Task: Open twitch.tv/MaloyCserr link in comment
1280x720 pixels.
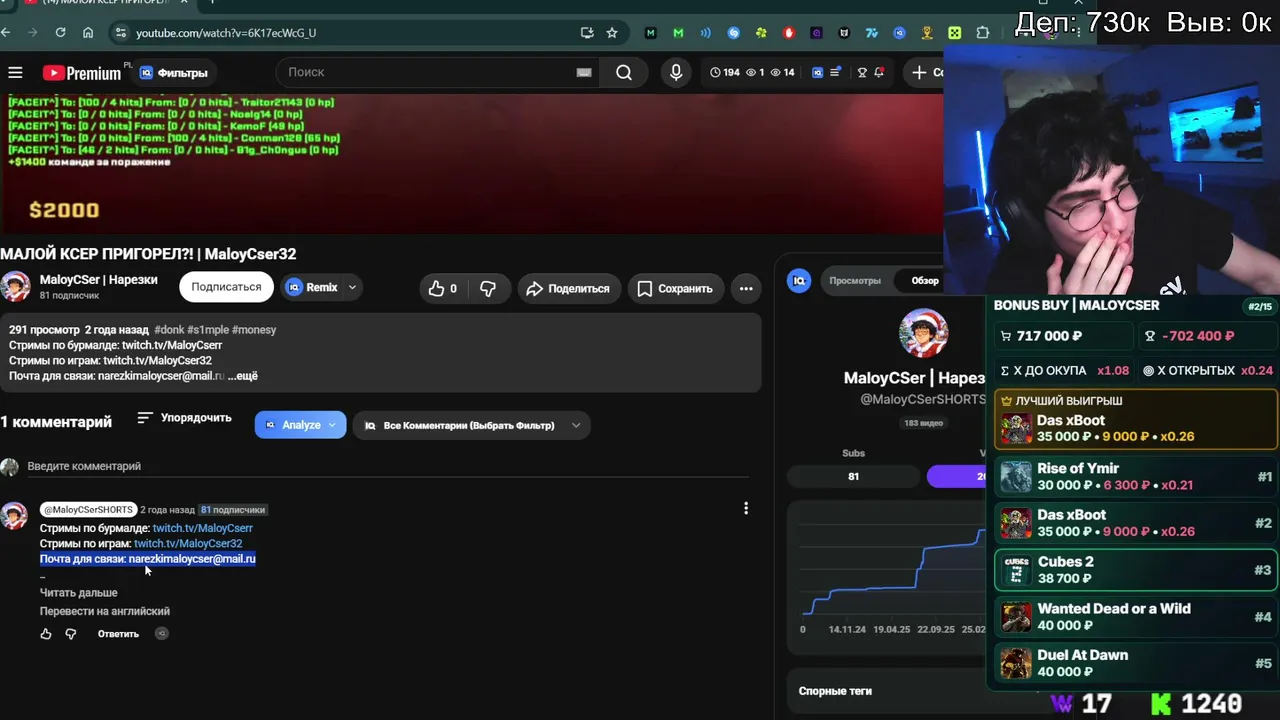Action: coord(203,528)
